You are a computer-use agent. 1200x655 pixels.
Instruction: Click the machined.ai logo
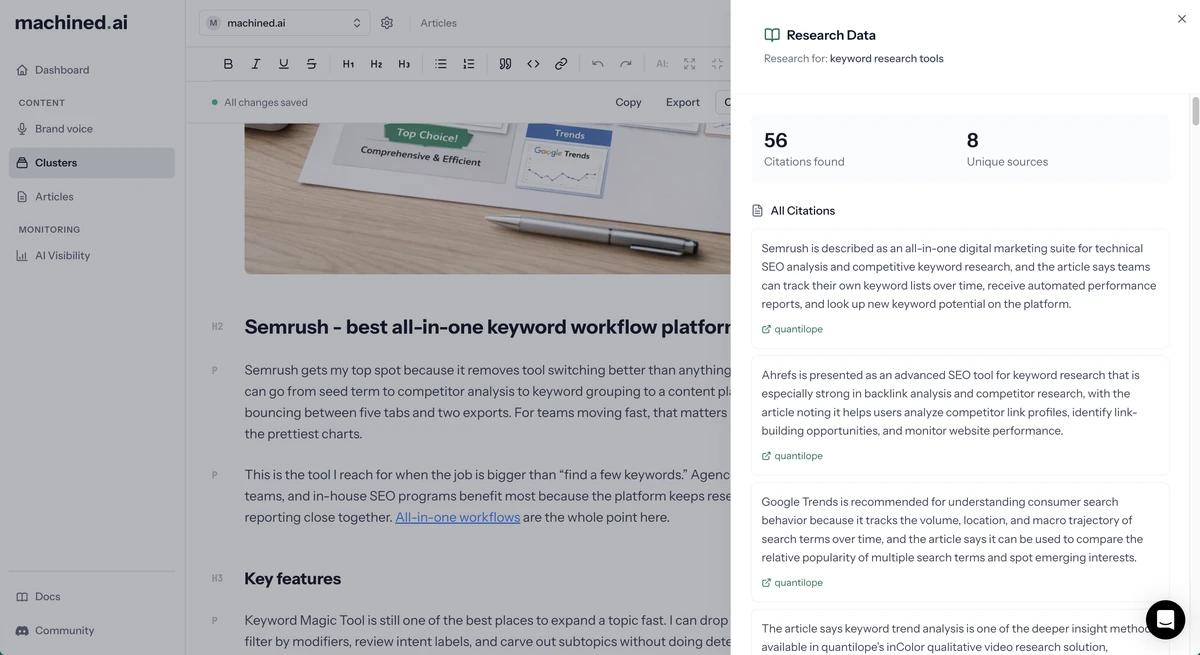tap(71, 22)
